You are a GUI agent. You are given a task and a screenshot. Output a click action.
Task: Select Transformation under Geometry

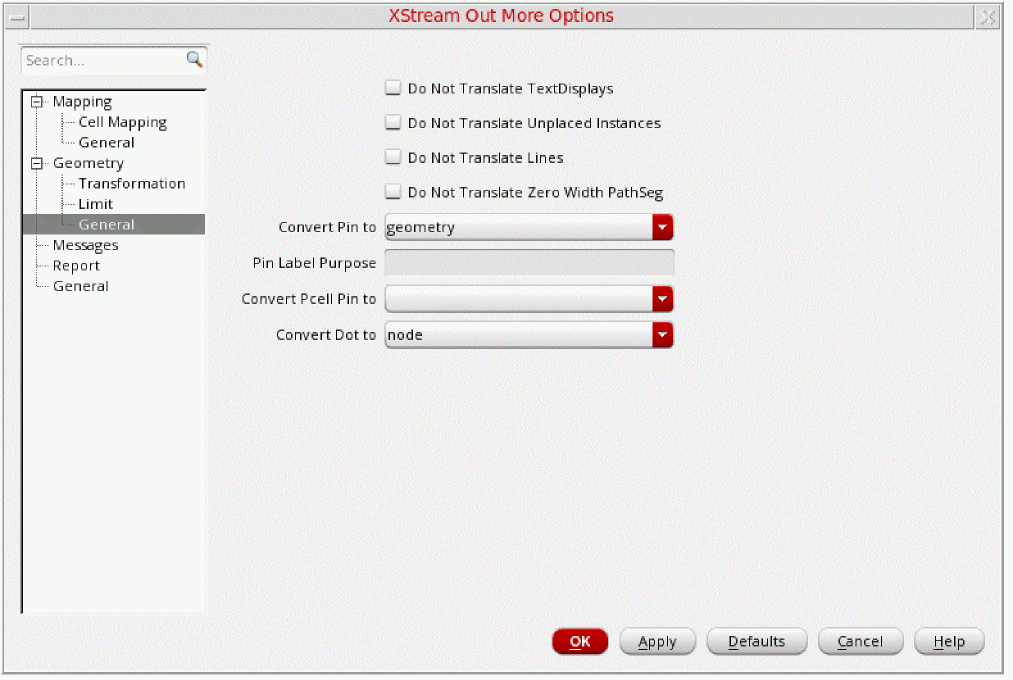point(131,184)
